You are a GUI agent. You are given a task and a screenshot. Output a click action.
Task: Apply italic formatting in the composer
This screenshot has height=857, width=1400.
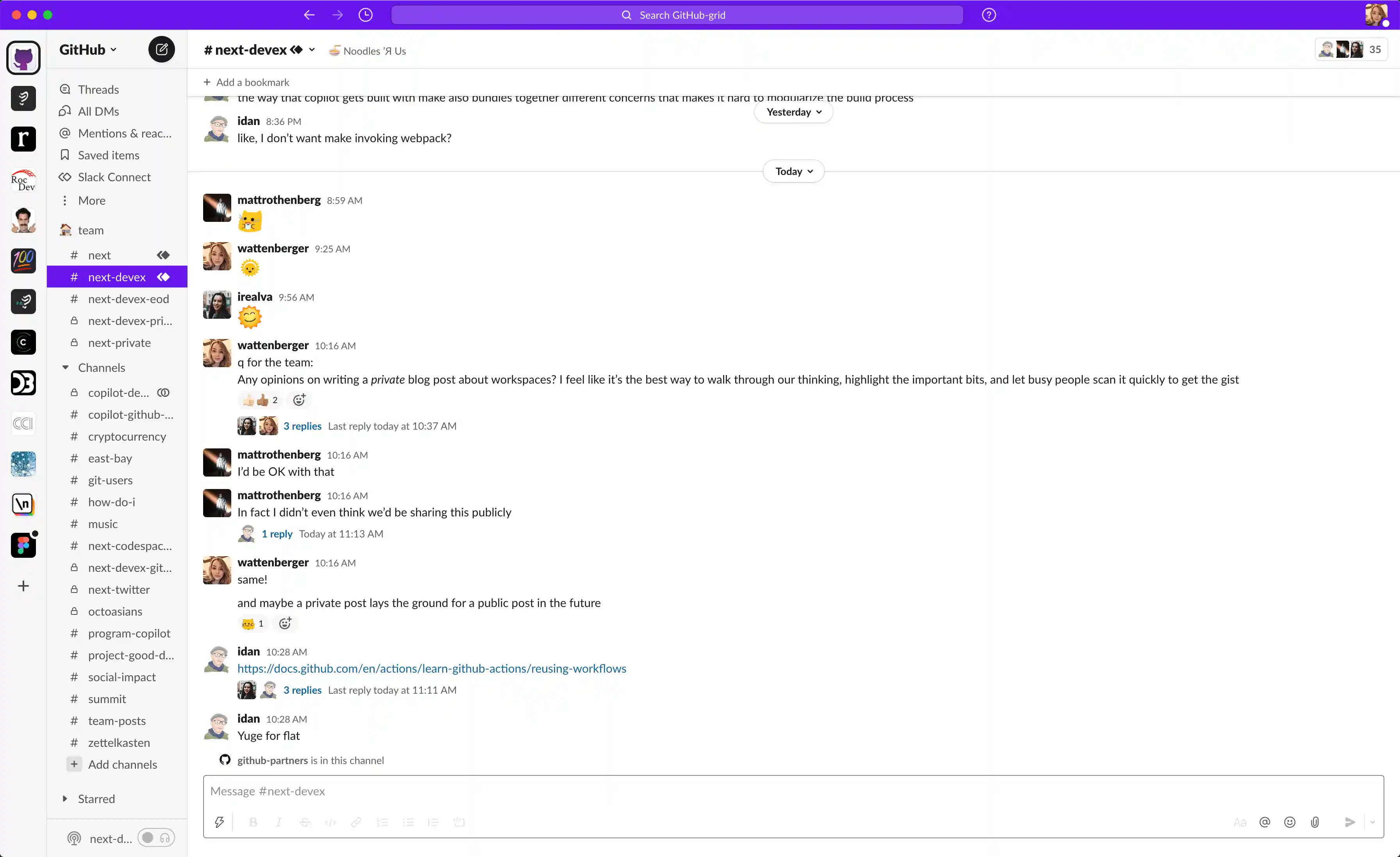pos(279,822)
